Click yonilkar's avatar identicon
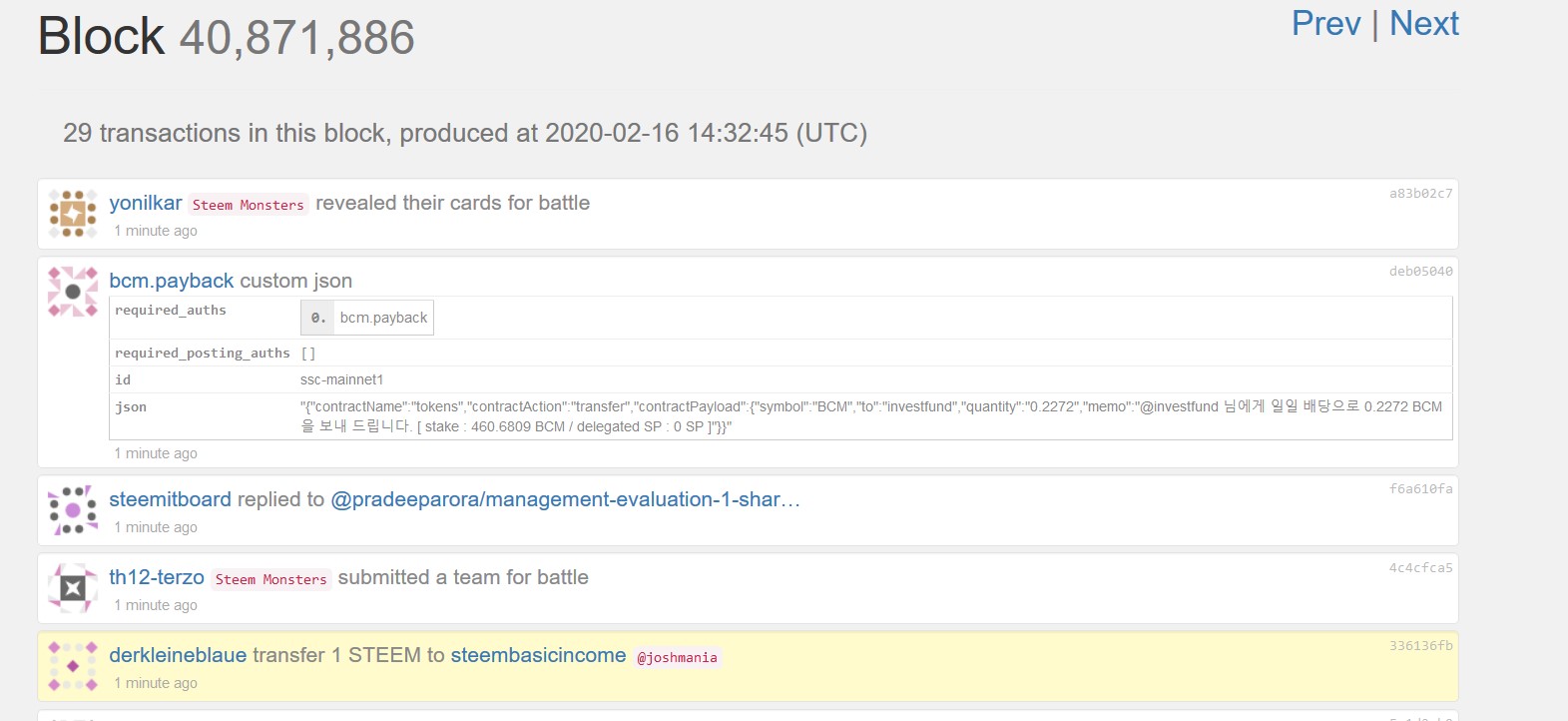The height and width of the screenshot is (721, 1568). (x=73, y=214)
